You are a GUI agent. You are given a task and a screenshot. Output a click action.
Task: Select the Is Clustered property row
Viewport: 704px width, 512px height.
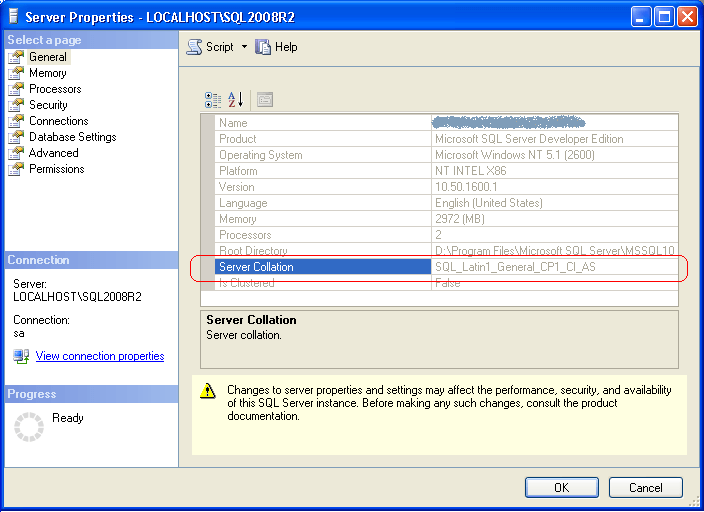coord(446,283)
